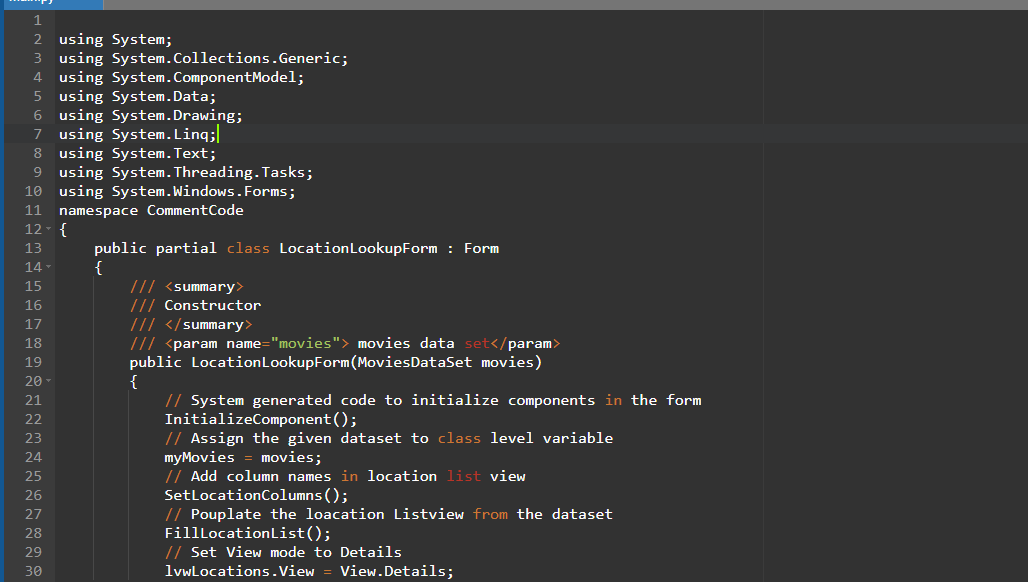Click the 'myMovies = movies;' statement

click(229, 457)
